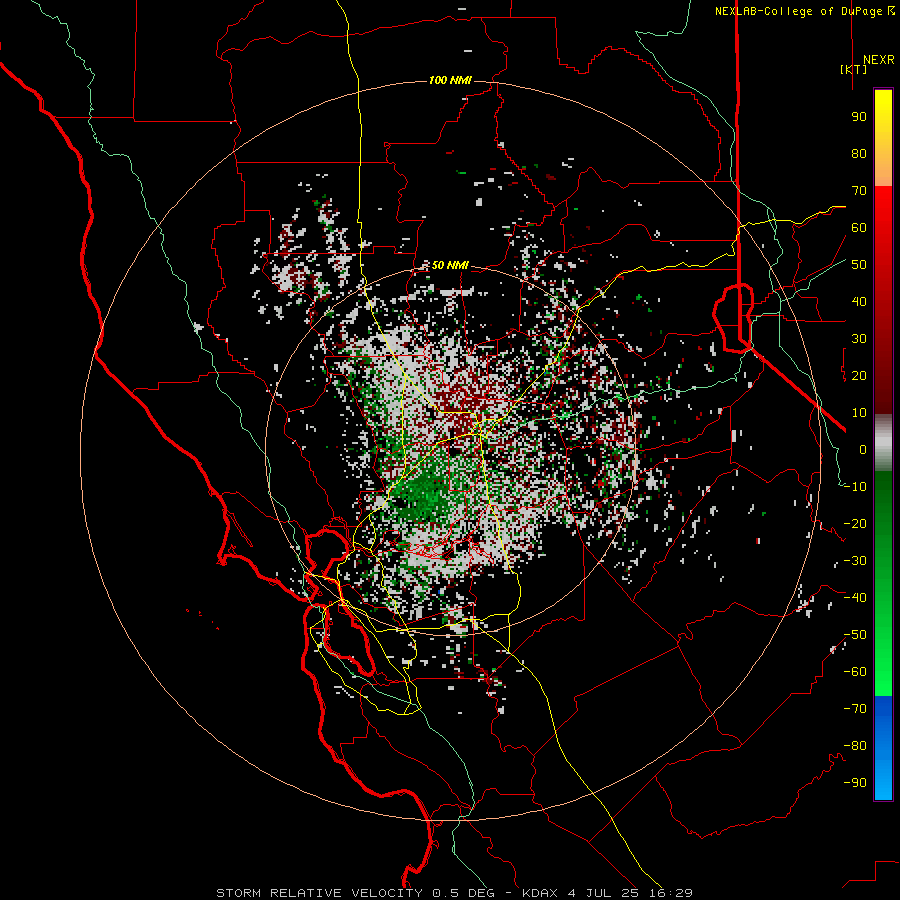Click the gray zero-velocity segment of color bar
The height and width of the screenshot is (900, 900).
pyautogui.click(x=883, y=443)
